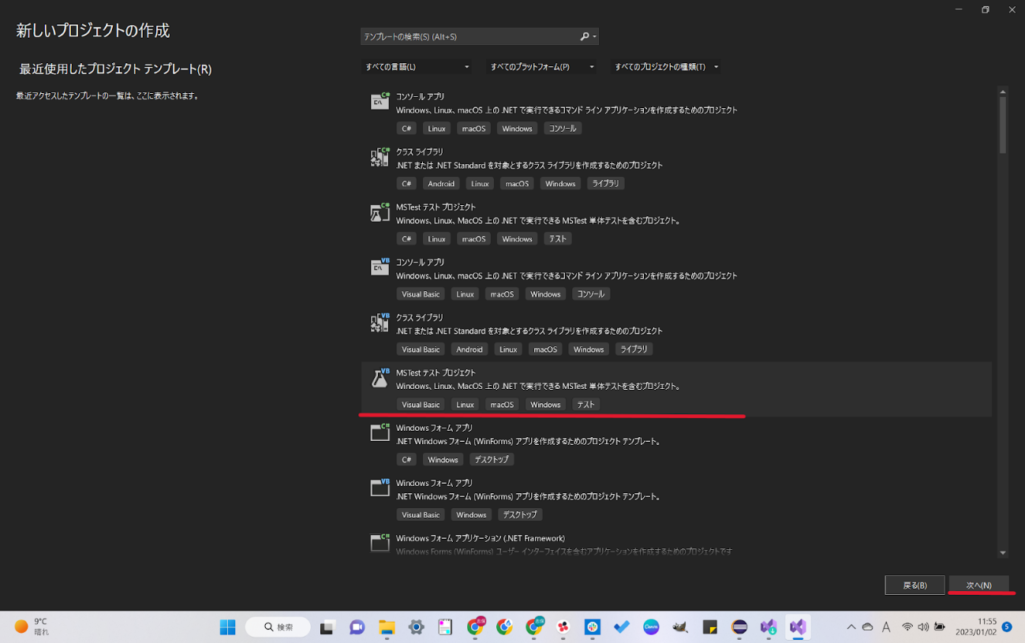Open the Windows Start menu
This screenshot has width=1025, height=643.
pos(227,627)
